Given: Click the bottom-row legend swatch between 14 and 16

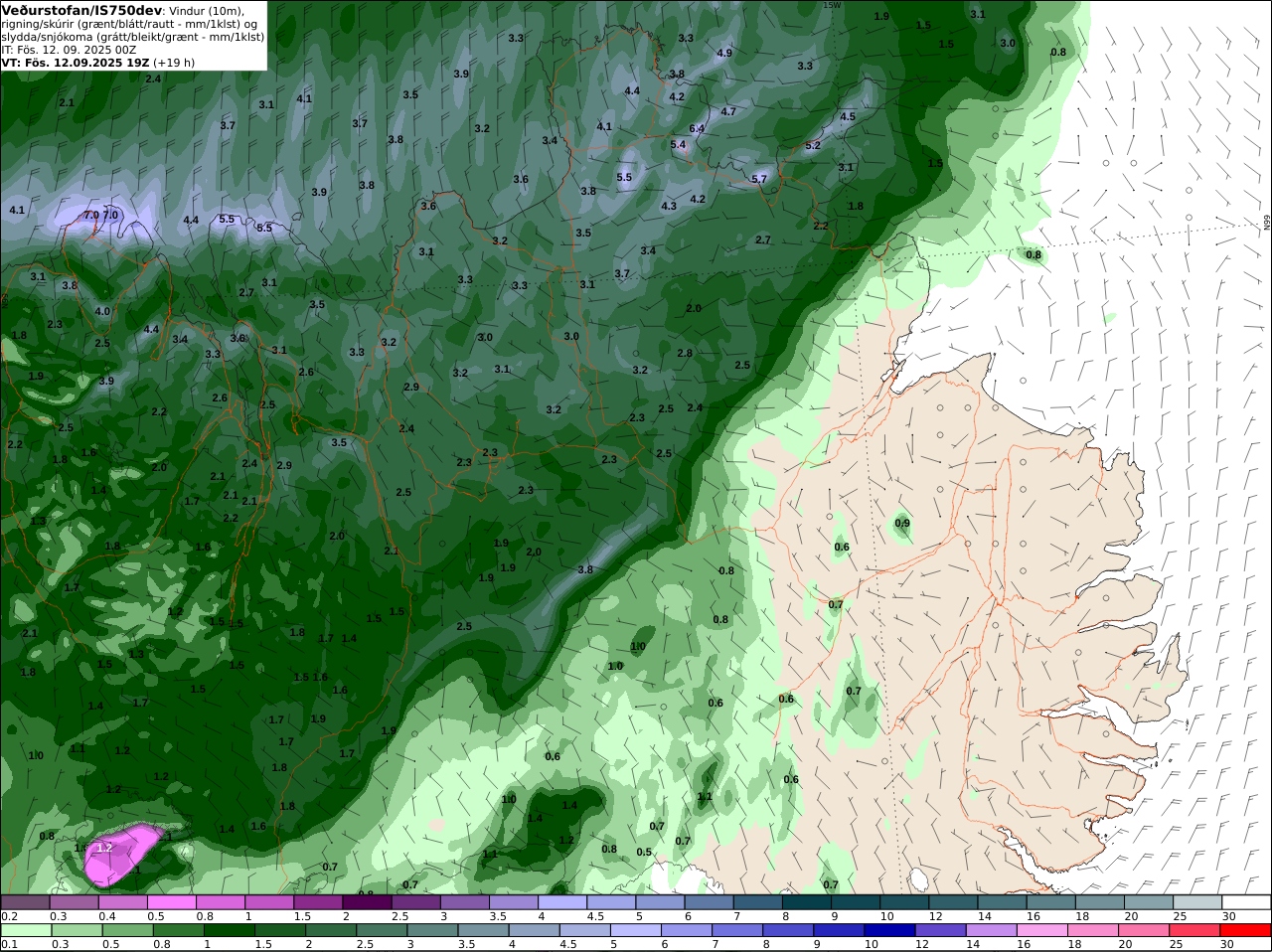Looking at the screenshot, I should (990, 931).
